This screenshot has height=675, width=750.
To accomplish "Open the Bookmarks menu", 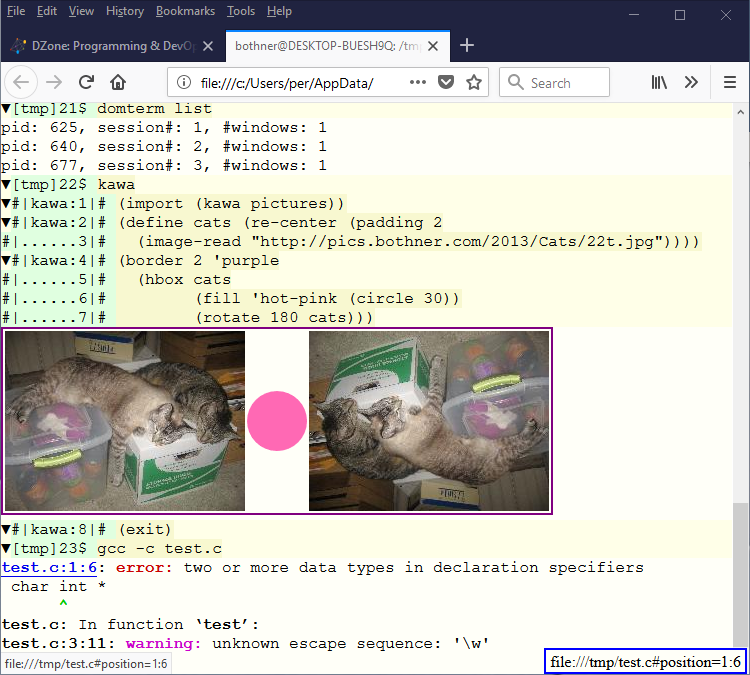I will (185, 11).
